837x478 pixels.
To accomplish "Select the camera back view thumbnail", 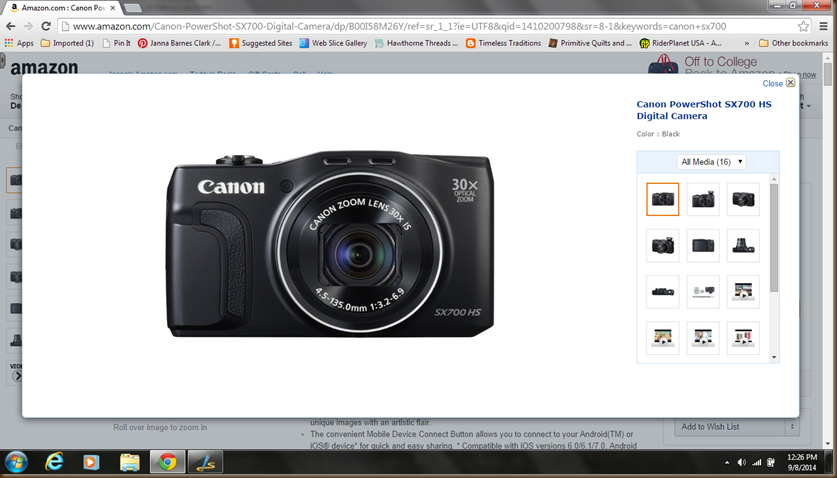I will coord(703,246).
